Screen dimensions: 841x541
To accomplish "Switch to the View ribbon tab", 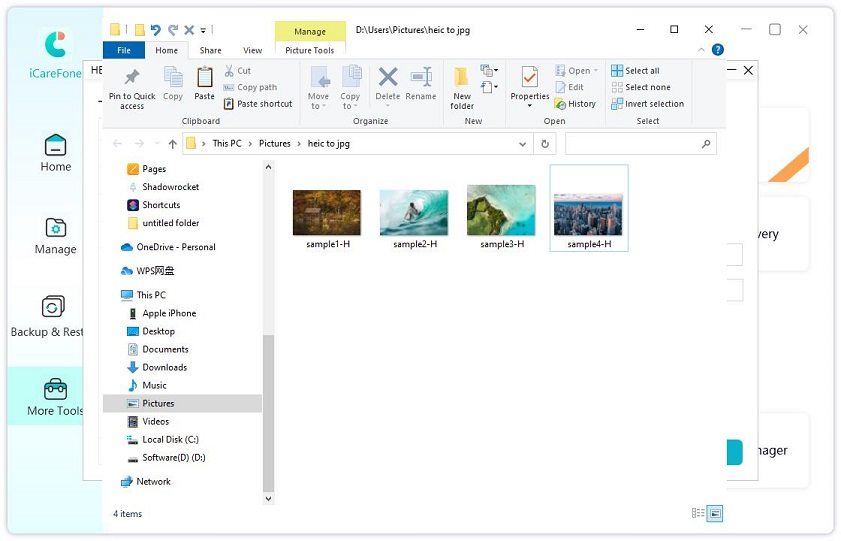I will click(x=252, y=50).
